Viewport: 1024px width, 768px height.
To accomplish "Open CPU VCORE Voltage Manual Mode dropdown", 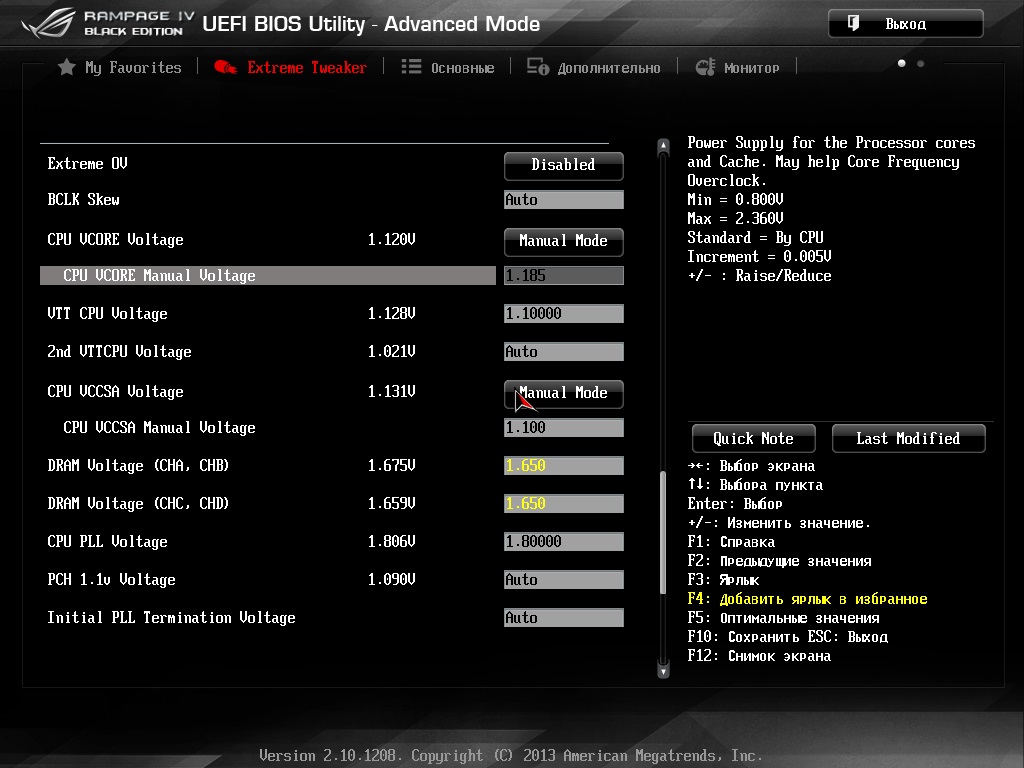I will pos(564,241).
